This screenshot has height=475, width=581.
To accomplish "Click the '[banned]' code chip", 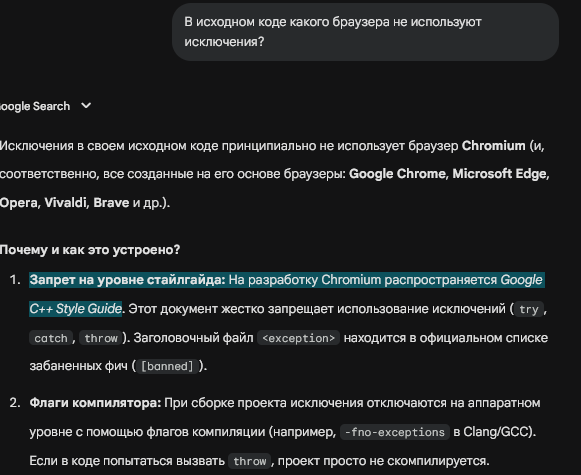I will [x=167, y=366].
